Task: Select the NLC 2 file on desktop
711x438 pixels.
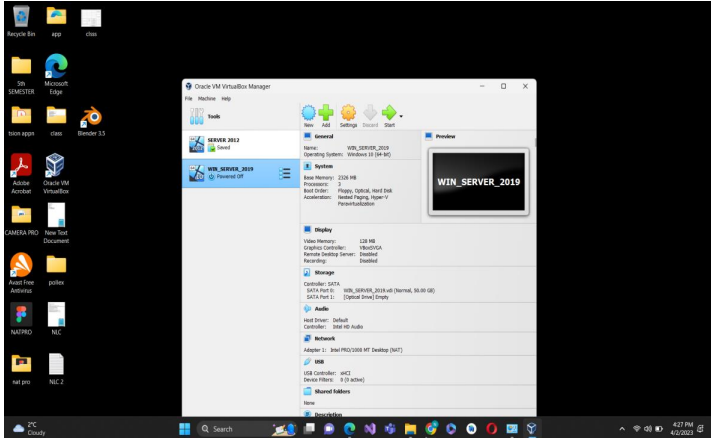Action: point(56,369)
